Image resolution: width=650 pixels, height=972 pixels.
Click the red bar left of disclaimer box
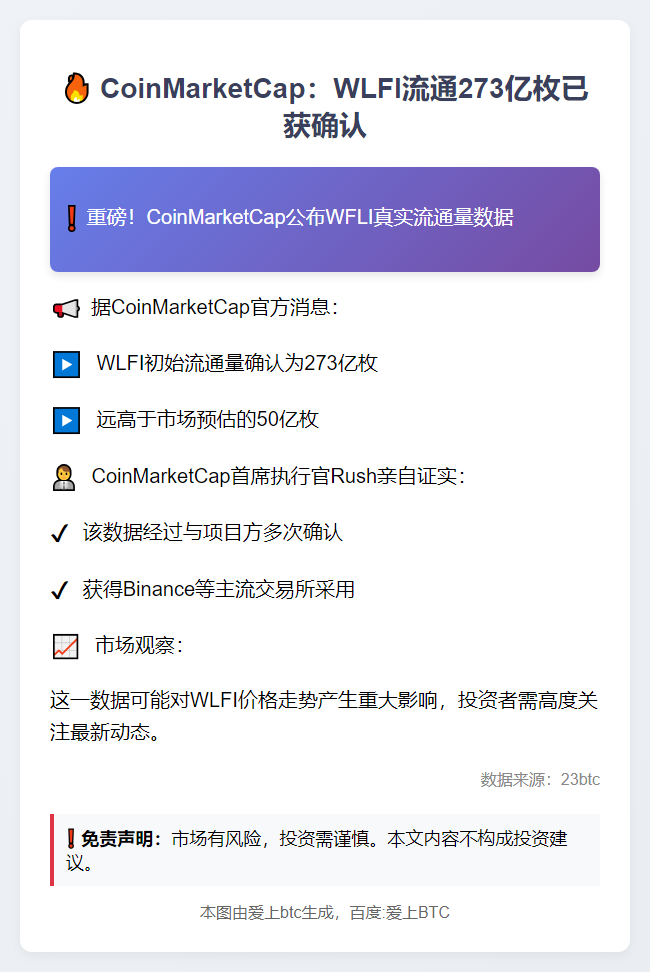(x=52, y=850)
